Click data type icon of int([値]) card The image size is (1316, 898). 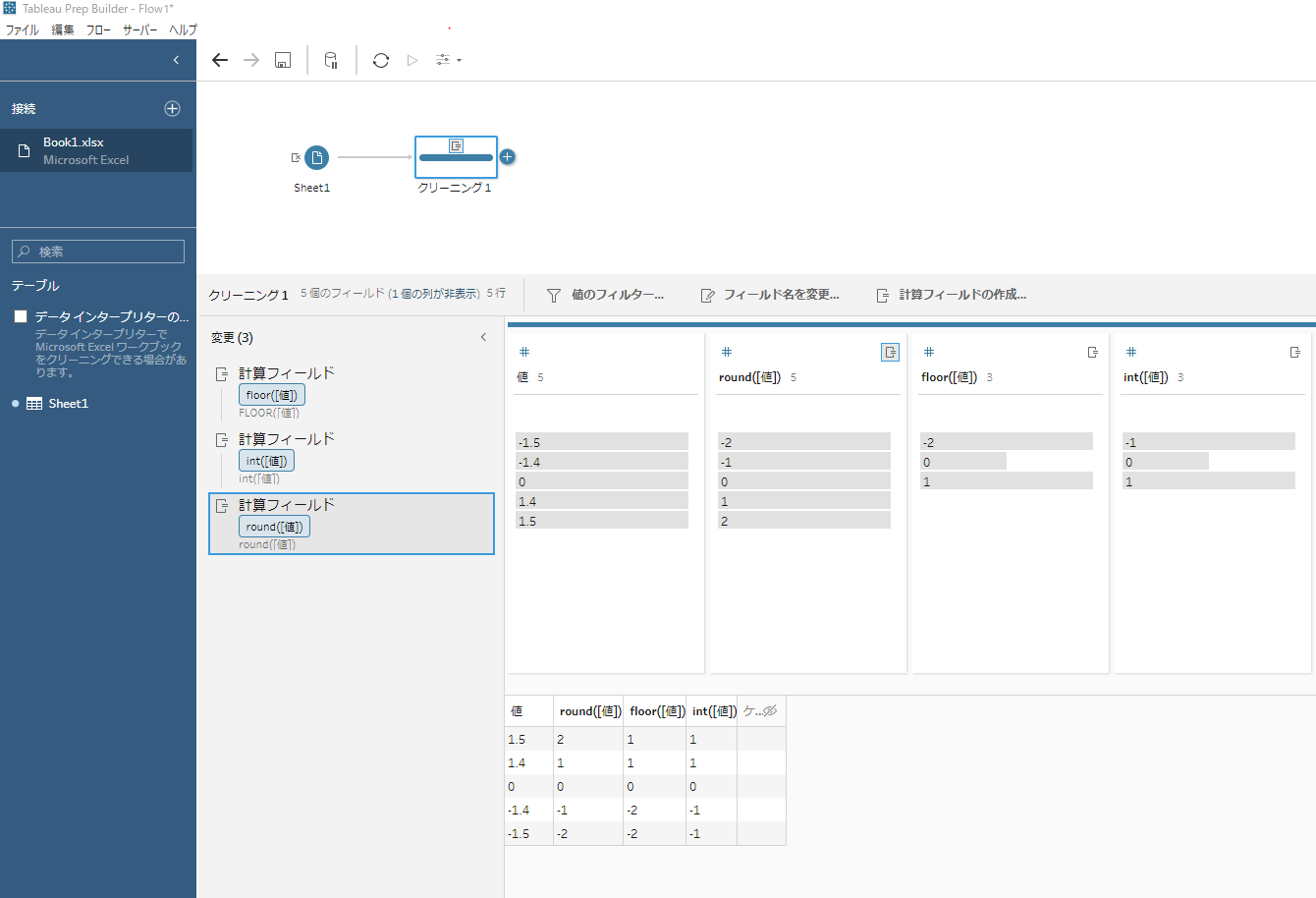(x=1131, y=352)
